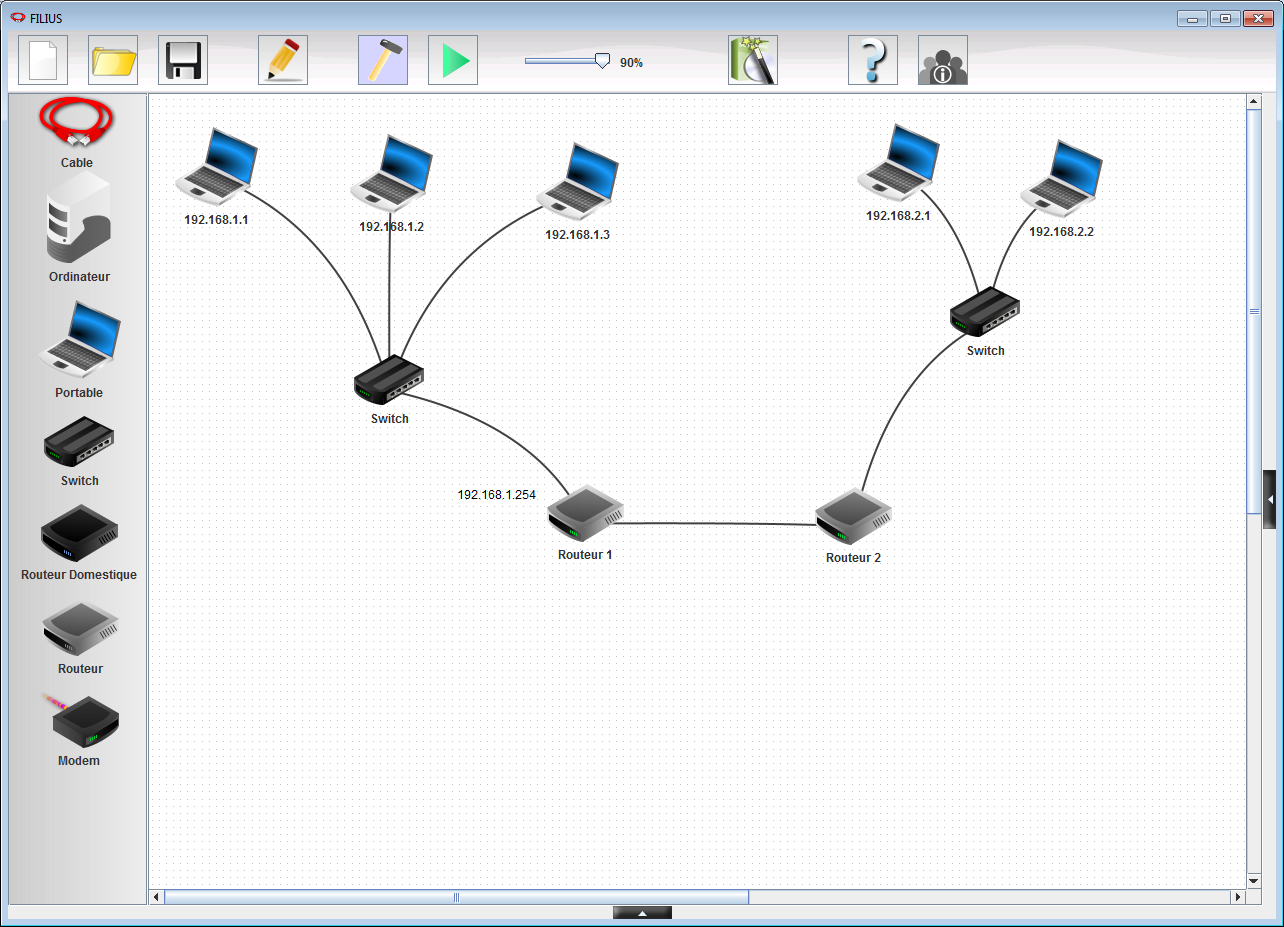Select laptop 192.168.2.2 on canvas
Image resolution: width=1284 pixels, height=927 pixels.
(1061, 178)
